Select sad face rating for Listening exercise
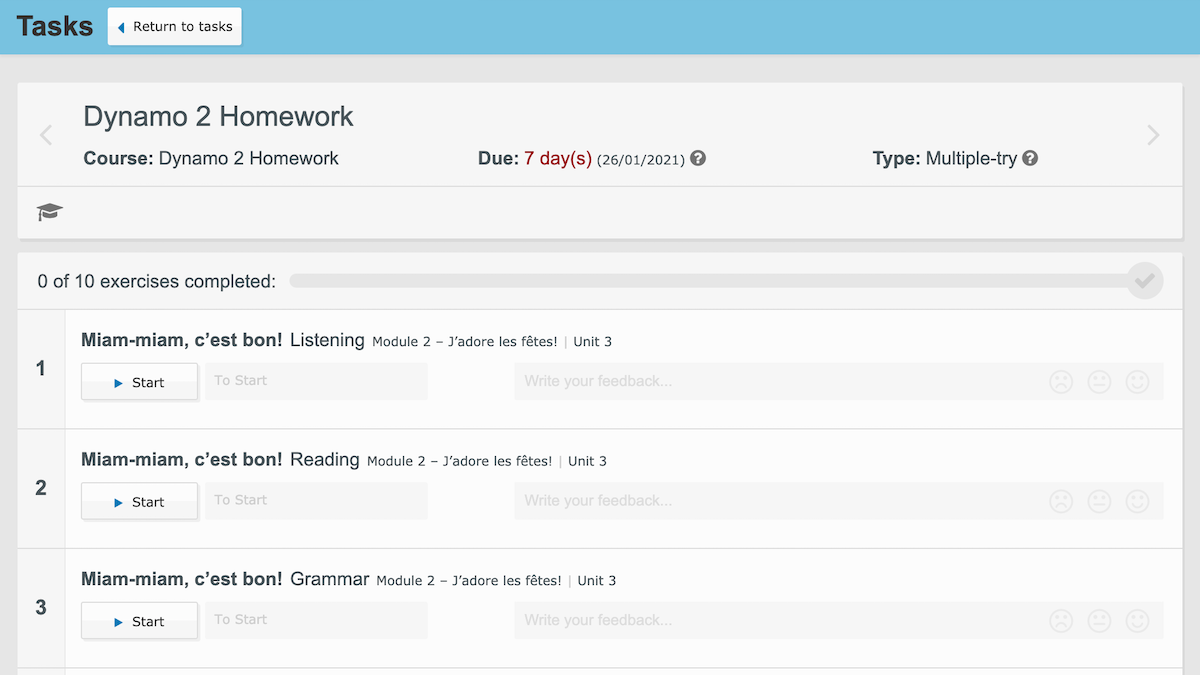Viewport: 1200px width, 675px height. click(x=1060, y=381)
